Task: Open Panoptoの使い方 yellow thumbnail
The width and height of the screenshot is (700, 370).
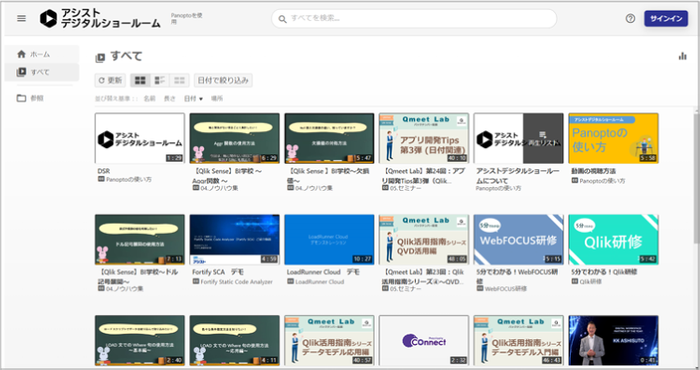Action: (x=613, y=138)
